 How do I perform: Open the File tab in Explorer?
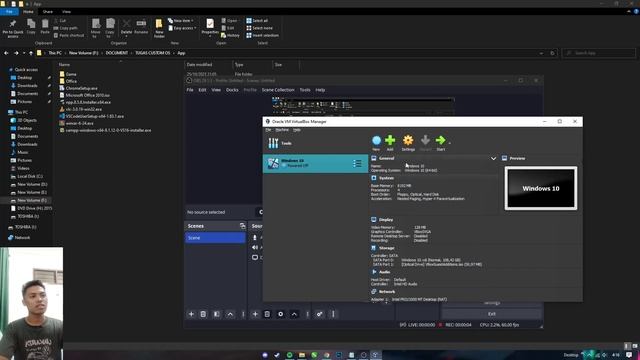[9, 12]
